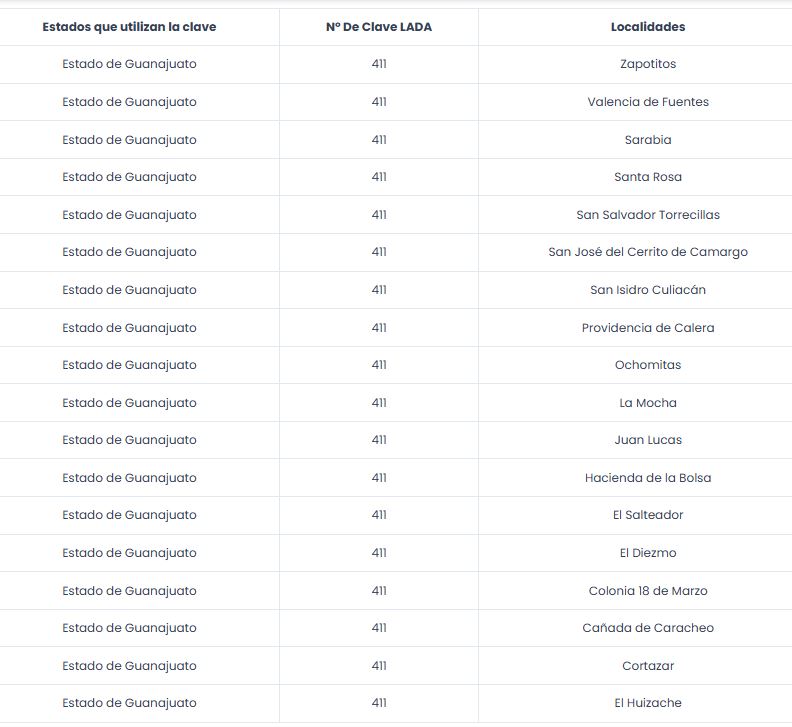Click the 411 code in El Diezmo row
This screenshot has width=792, height=727.
[378, 553]
